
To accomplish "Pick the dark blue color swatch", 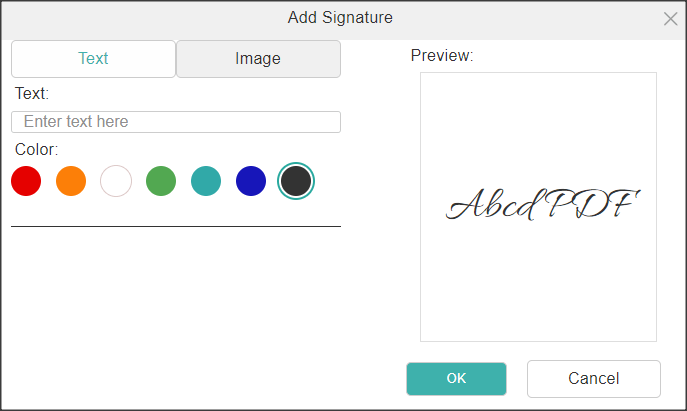I will click(x=251, y=181).
